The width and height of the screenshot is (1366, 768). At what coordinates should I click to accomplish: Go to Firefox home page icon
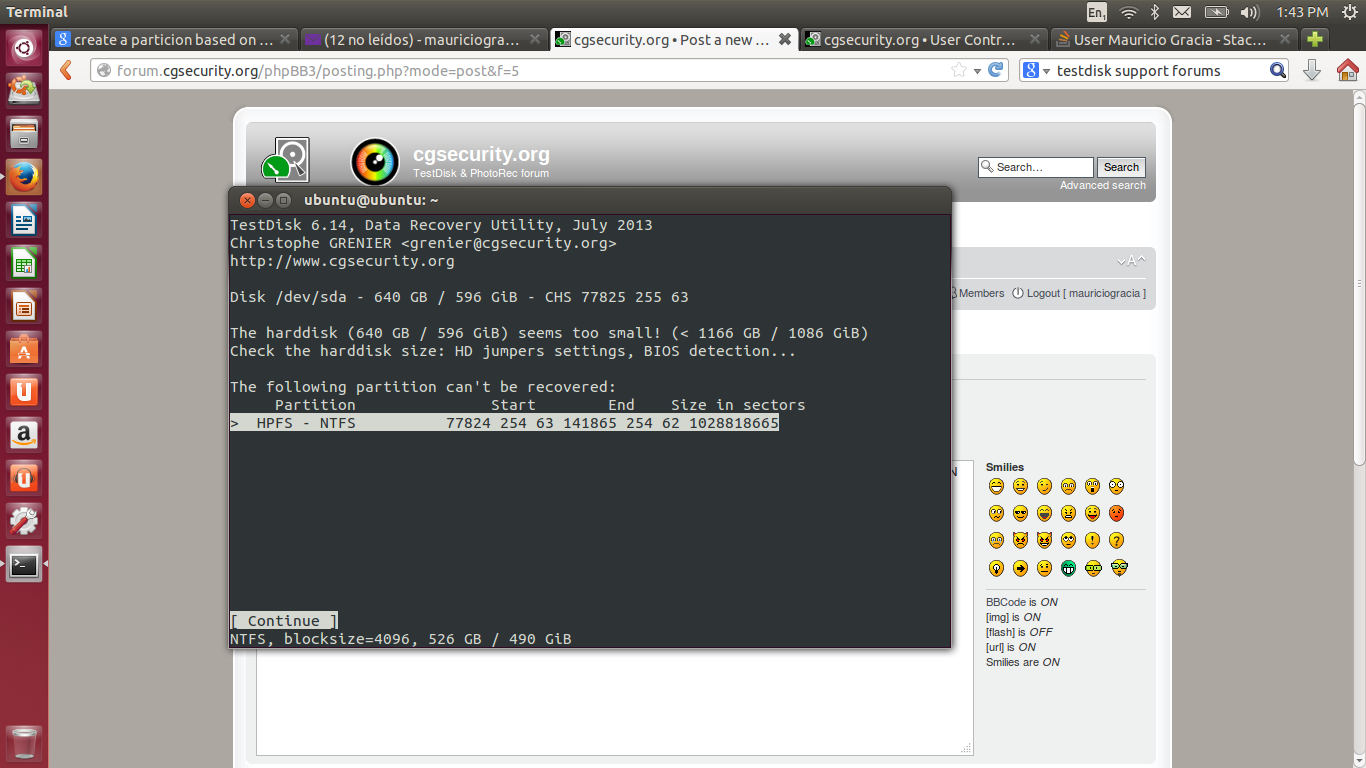click(1348, 70)
